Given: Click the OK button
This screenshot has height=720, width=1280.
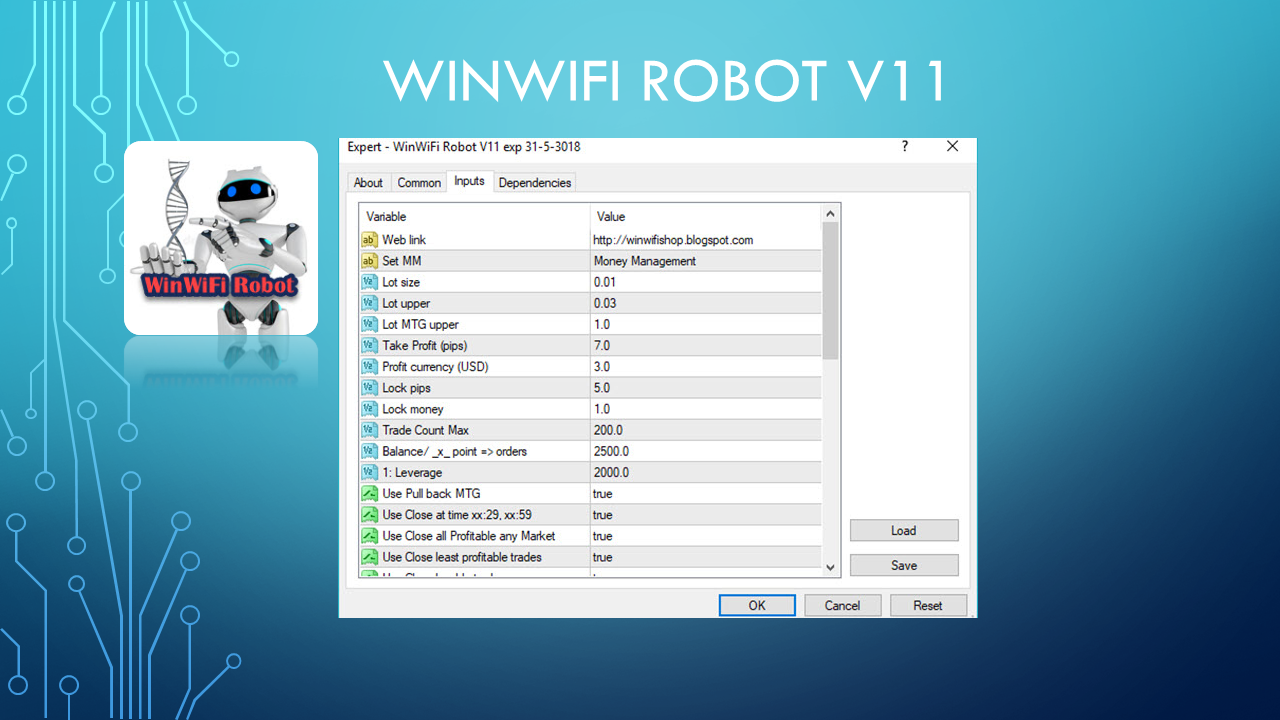Looking at the screenshot, I should tap(757, 605).
